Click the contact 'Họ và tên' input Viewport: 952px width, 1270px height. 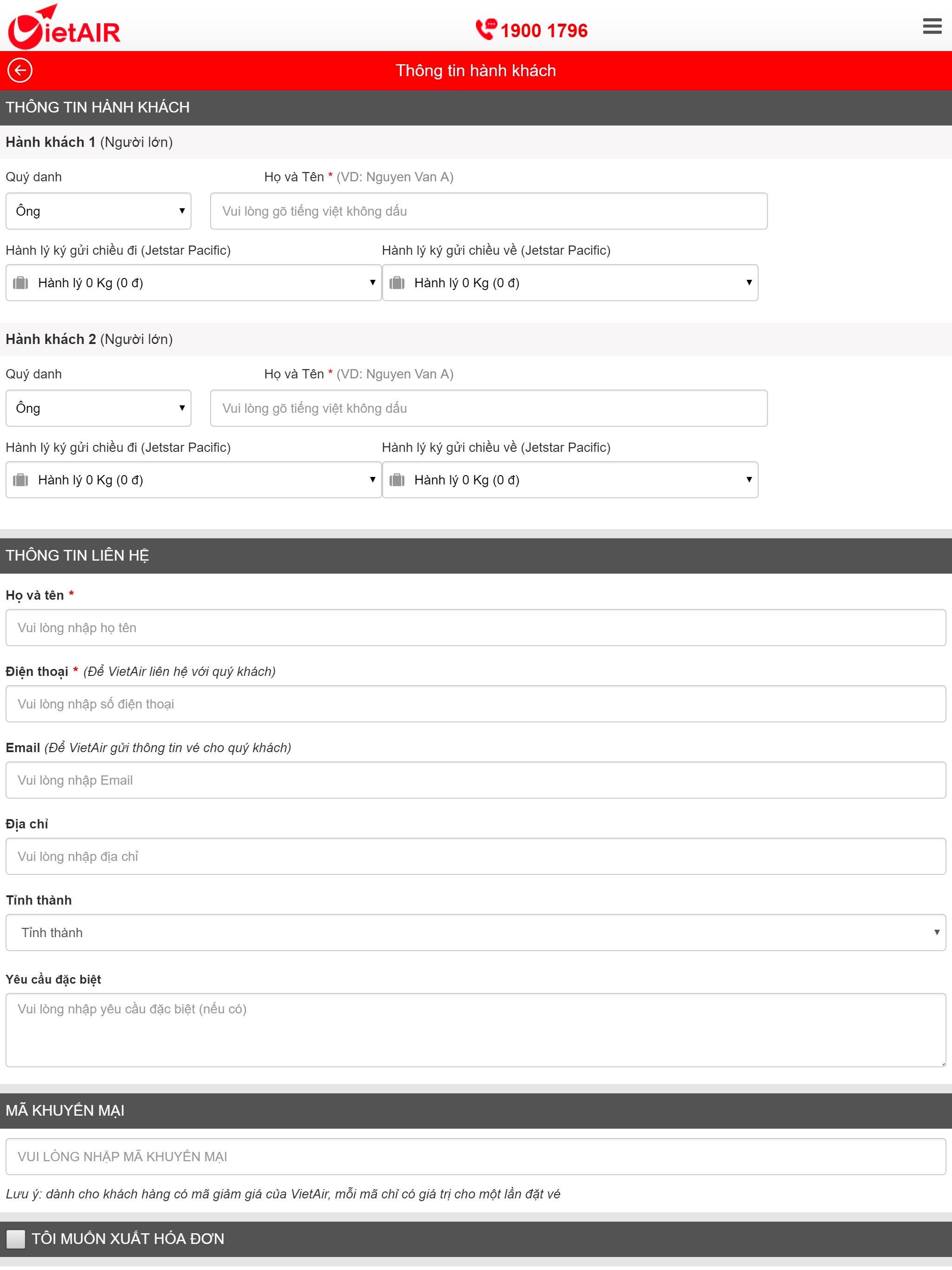click(476, 628)
